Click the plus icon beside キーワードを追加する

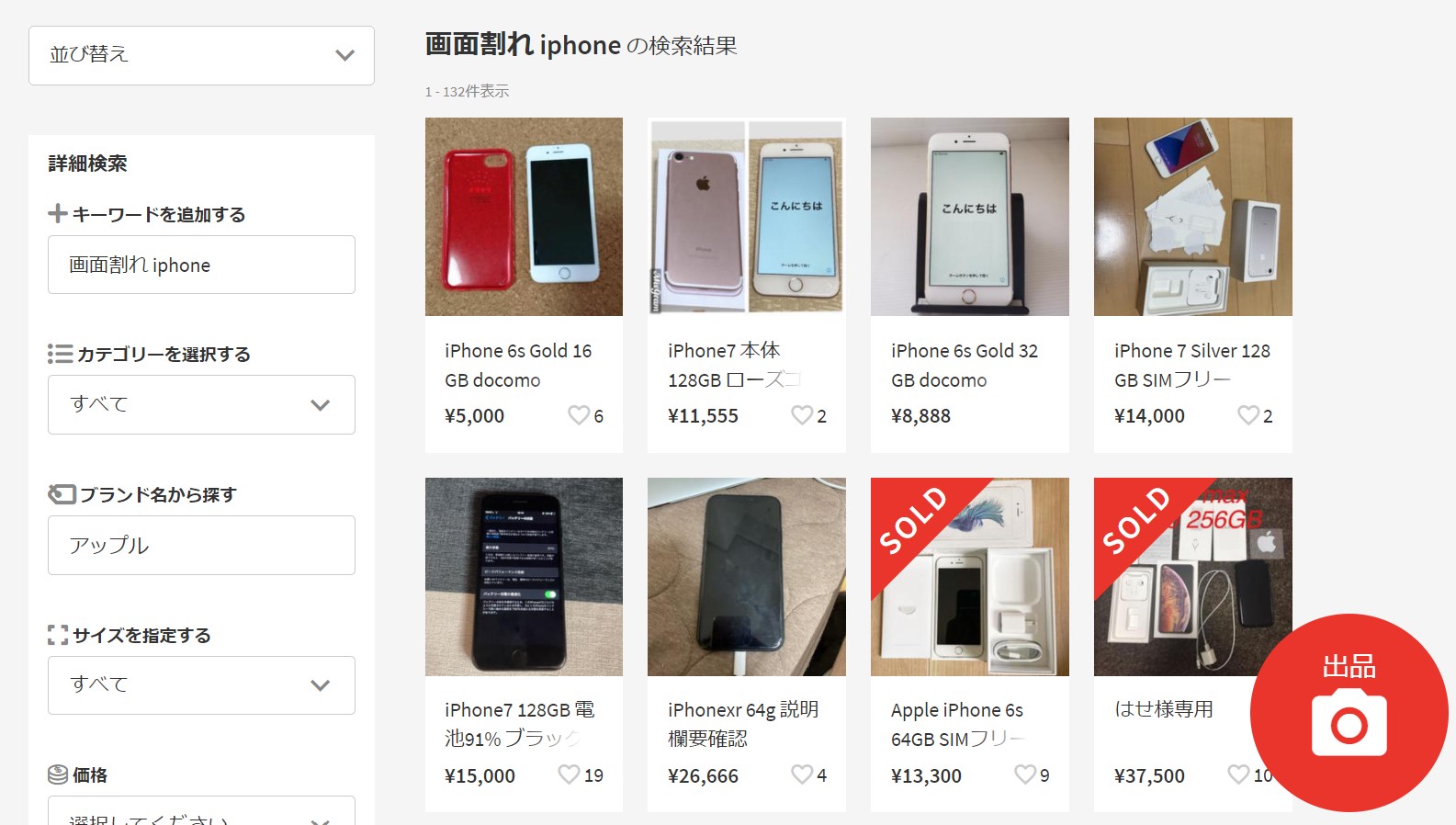pyautogui.click(x=58, y=214)
